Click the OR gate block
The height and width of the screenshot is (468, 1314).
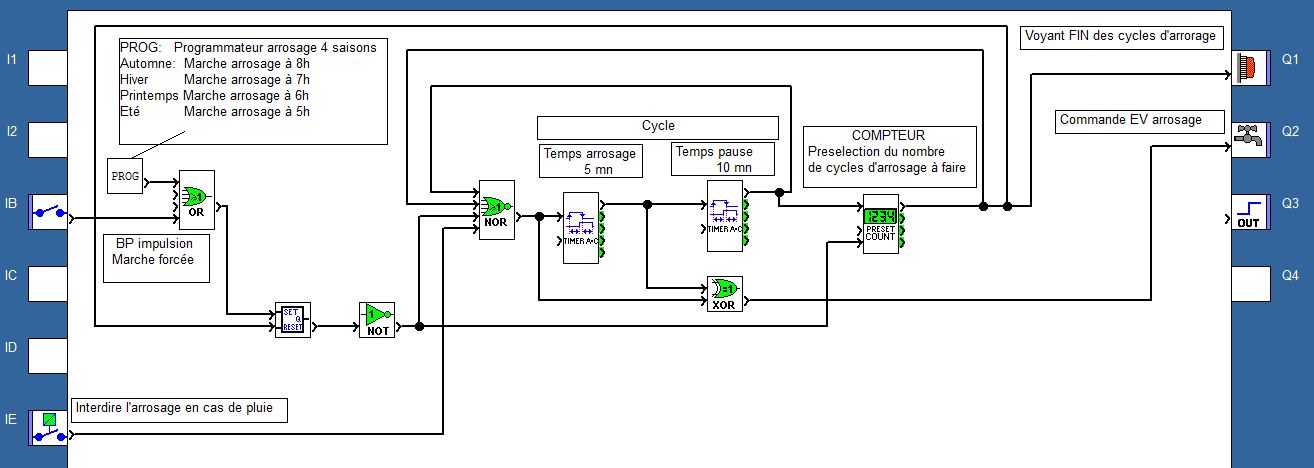tap(196, 199)
